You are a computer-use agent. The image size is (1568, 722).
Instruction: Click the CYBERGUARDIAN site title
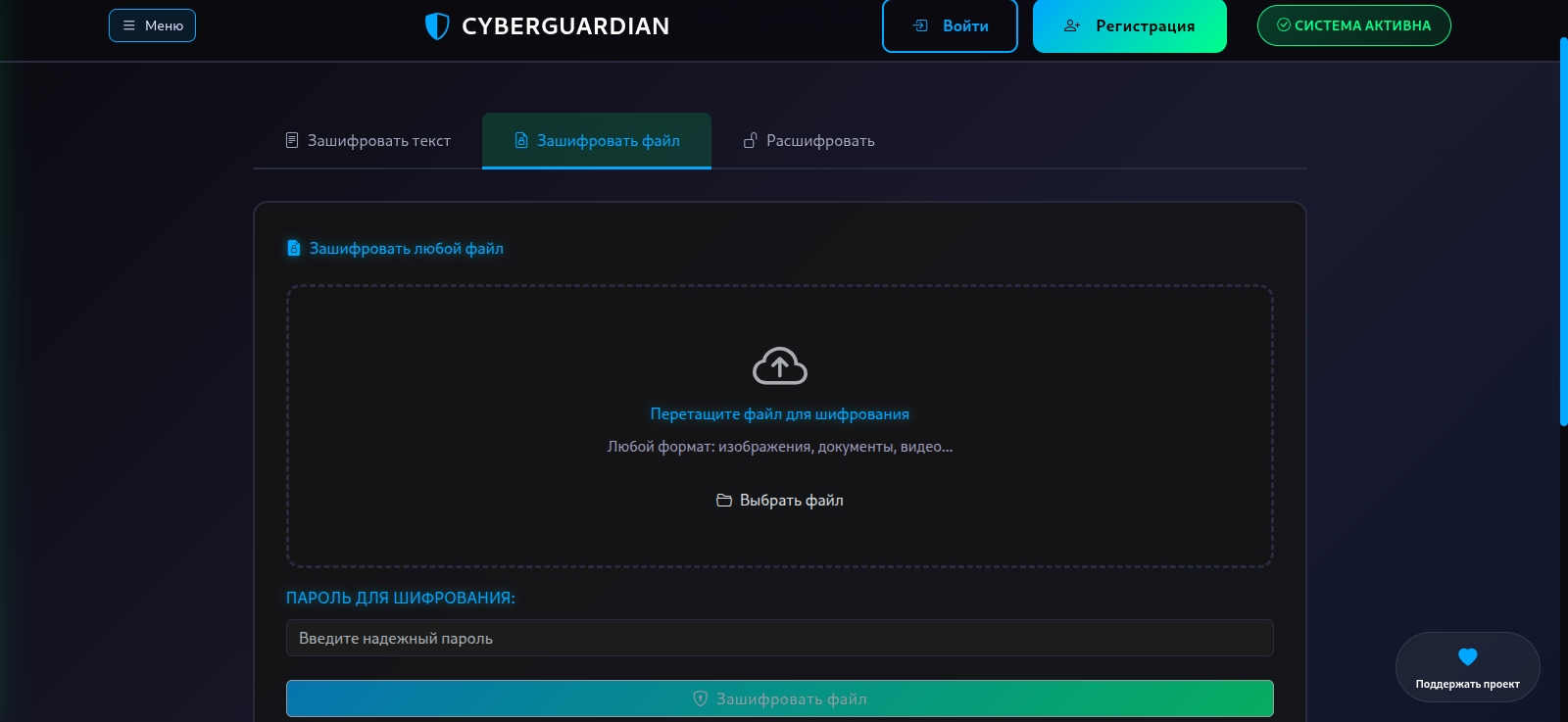pyautogui.click(x=565, y=26)
